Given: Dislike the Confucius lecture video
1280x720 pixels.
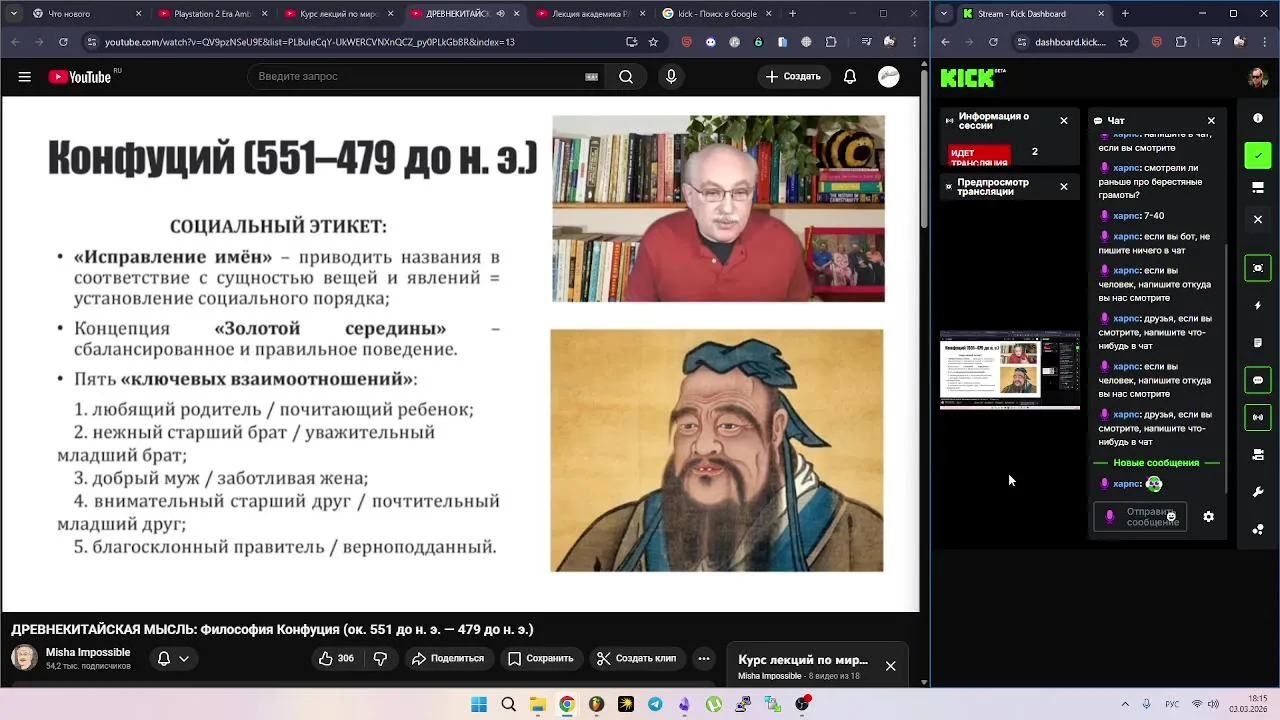Looking at the screenshot, I should (x=380, y=659).
